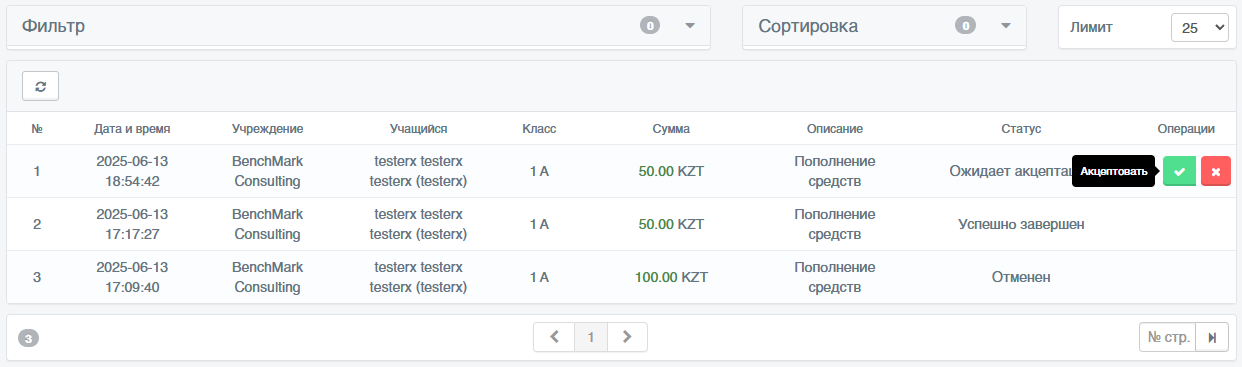Click the sorting count badge
The width and height of the screenshot is (1242, 367).
point(965,26)
